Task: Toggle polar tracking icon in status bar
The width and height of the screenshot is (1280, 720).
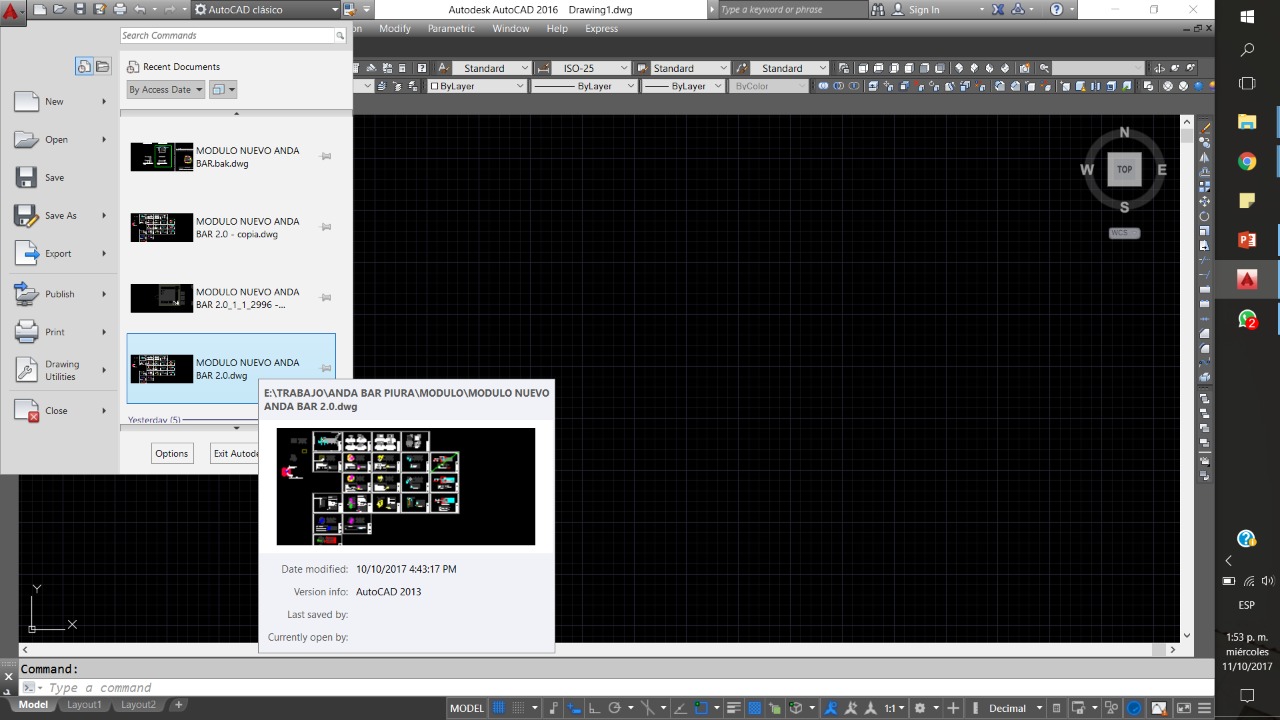Action: 615,708
